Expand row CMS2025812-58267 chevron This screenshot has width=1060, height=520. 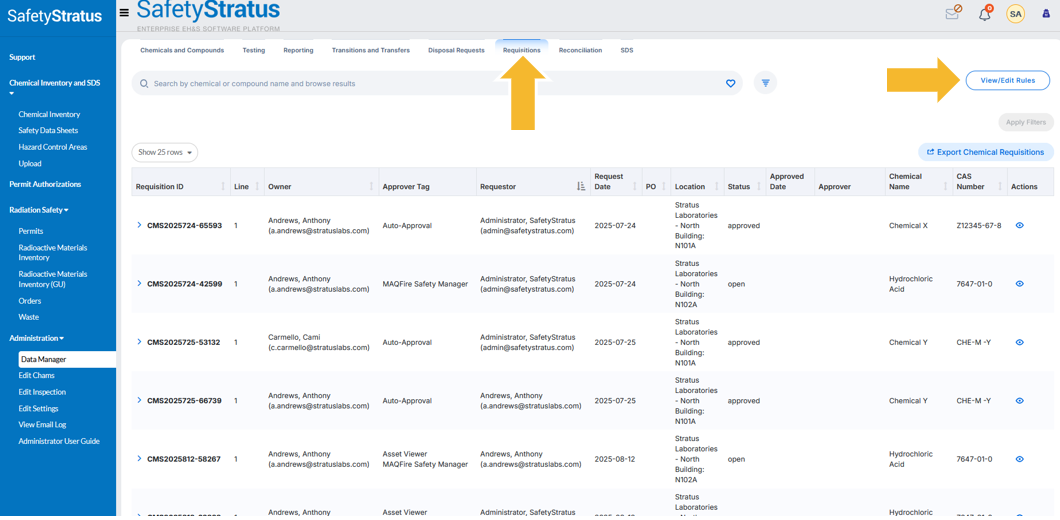(x=139, y=458)
